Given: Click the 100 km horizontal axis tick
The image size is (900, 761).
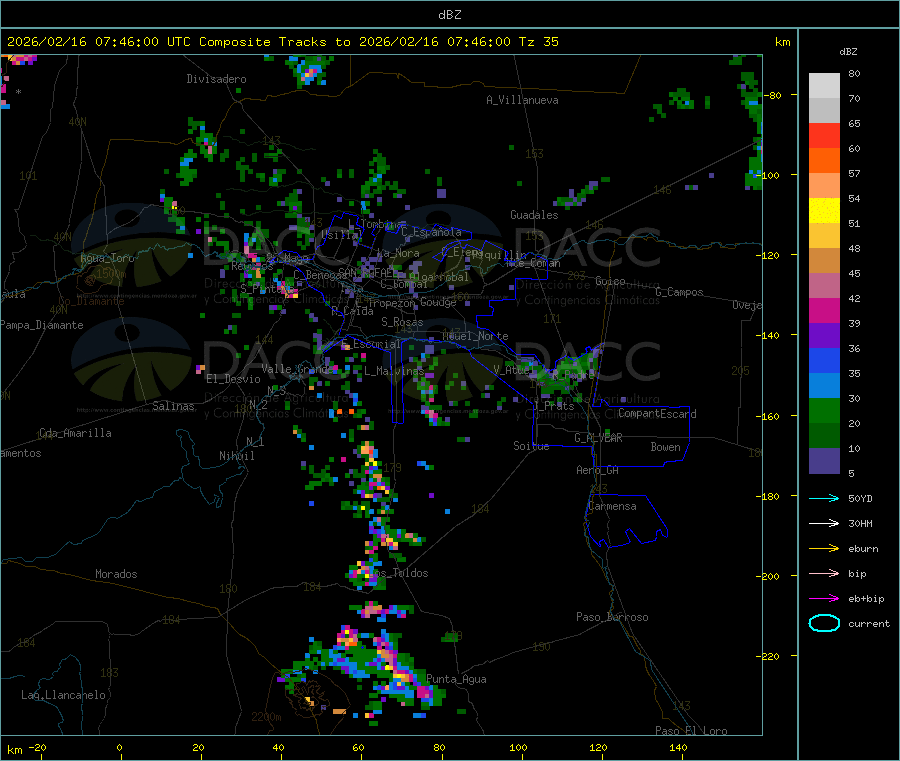Looking at the screenshot, I should coord(518,747).
